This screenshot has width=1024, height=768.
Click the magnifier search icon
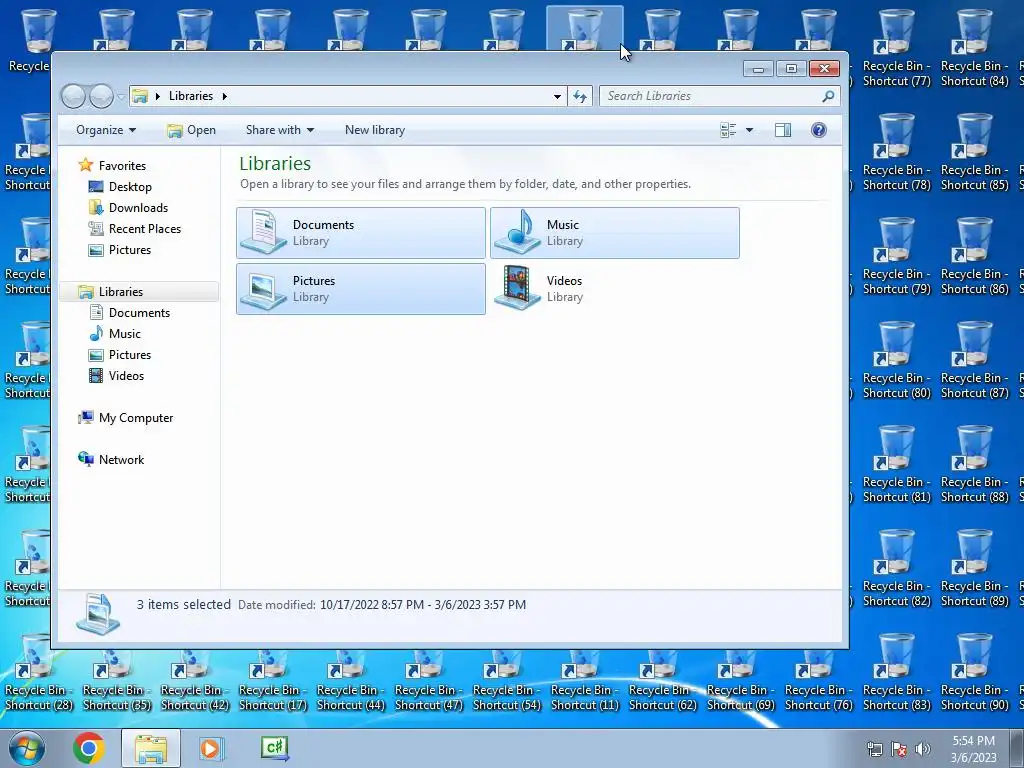tap(829, 96)
